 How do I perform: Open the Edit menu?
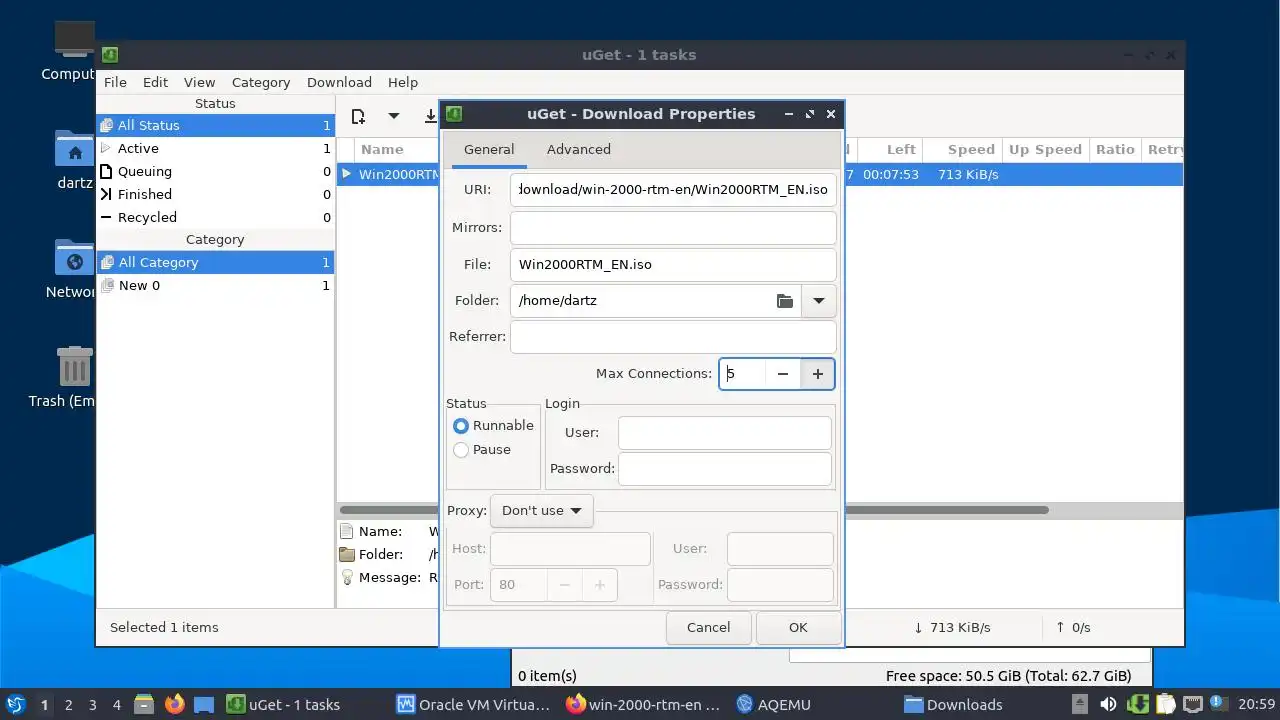155,83
